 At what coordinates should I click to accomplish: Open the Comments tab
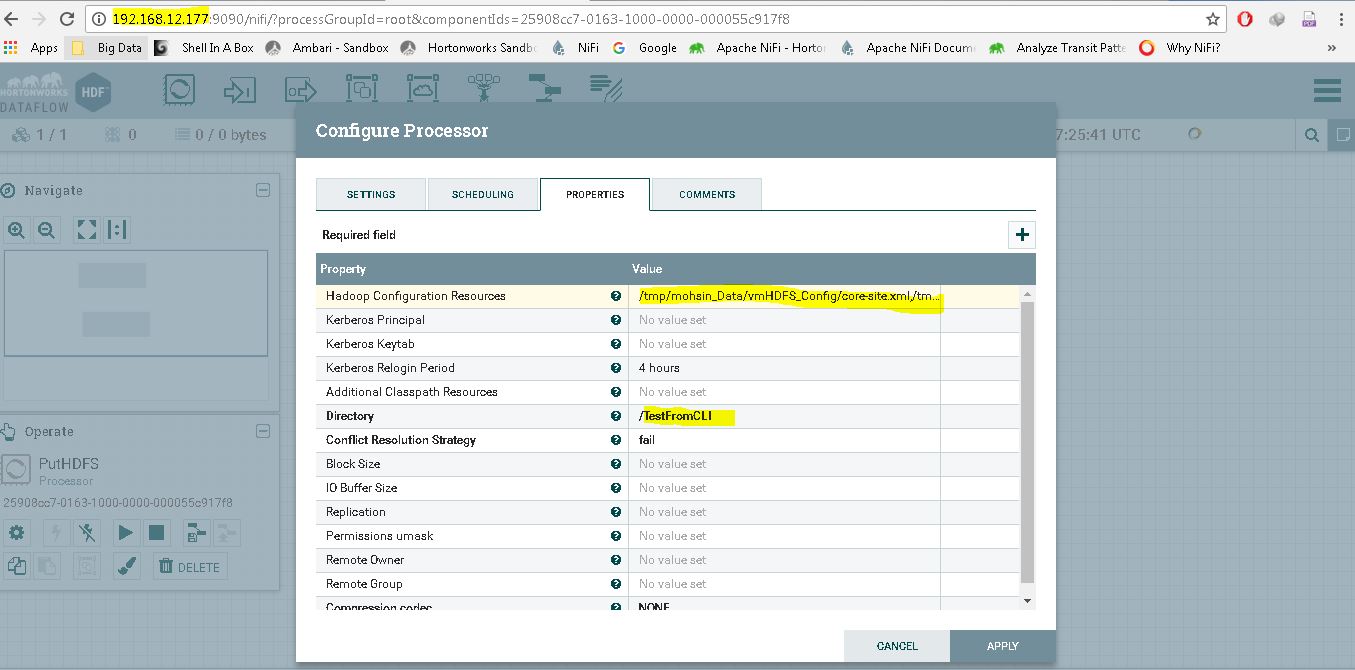click(706, 194)
